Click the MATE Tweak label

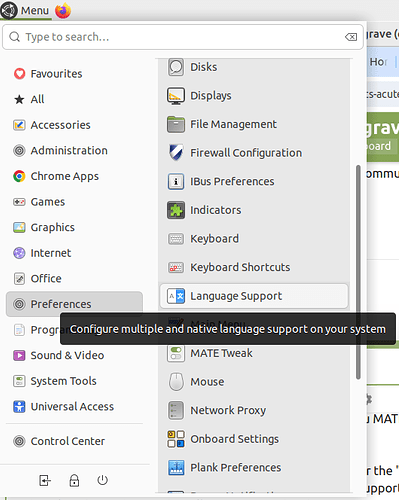click(x=221, y=353)
